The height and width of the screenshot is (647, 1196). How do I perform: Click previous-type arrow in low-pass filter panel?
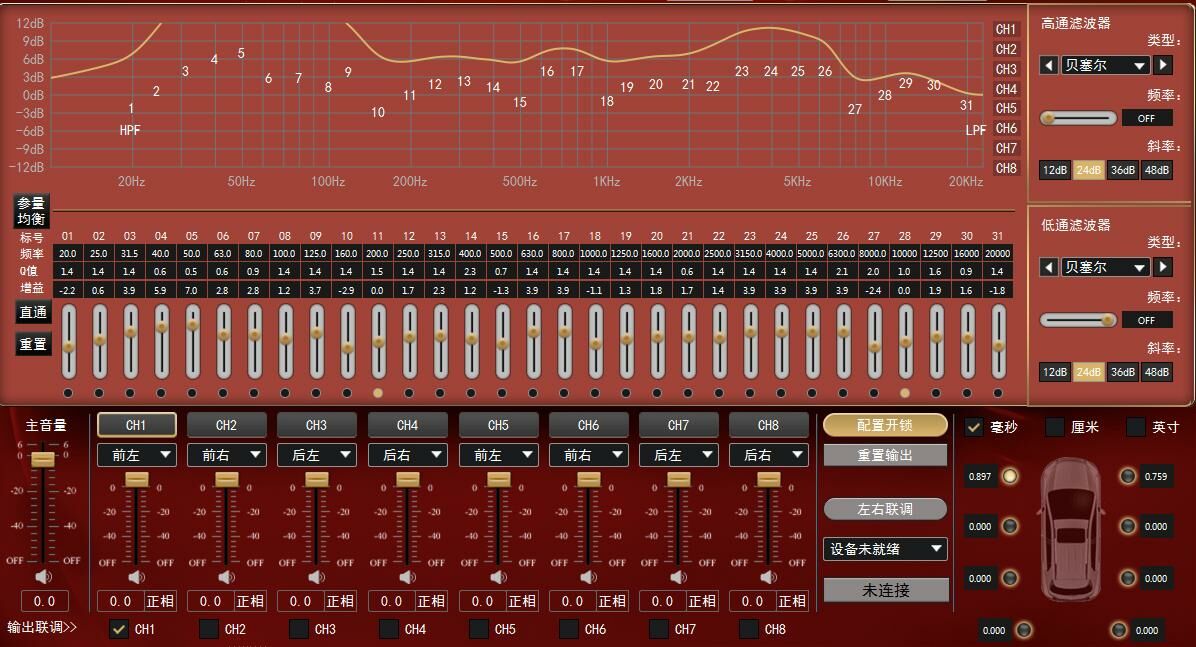point(1048,267)
